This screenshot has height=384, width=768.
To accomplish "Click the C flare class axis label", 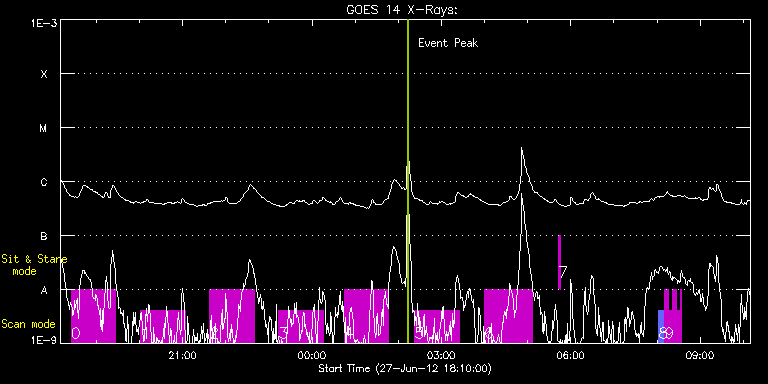I will point(44,182).
